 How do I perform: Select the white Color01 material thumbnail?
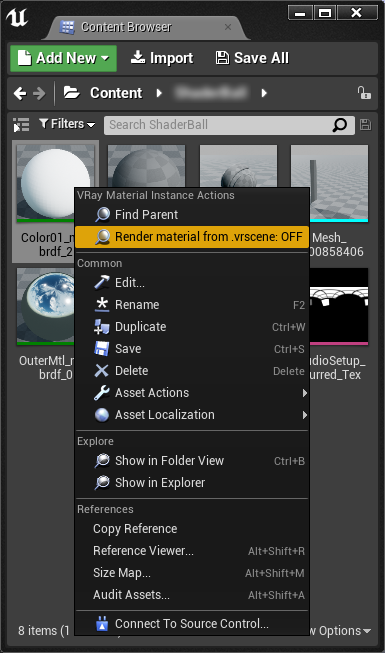tap(55, 182)
